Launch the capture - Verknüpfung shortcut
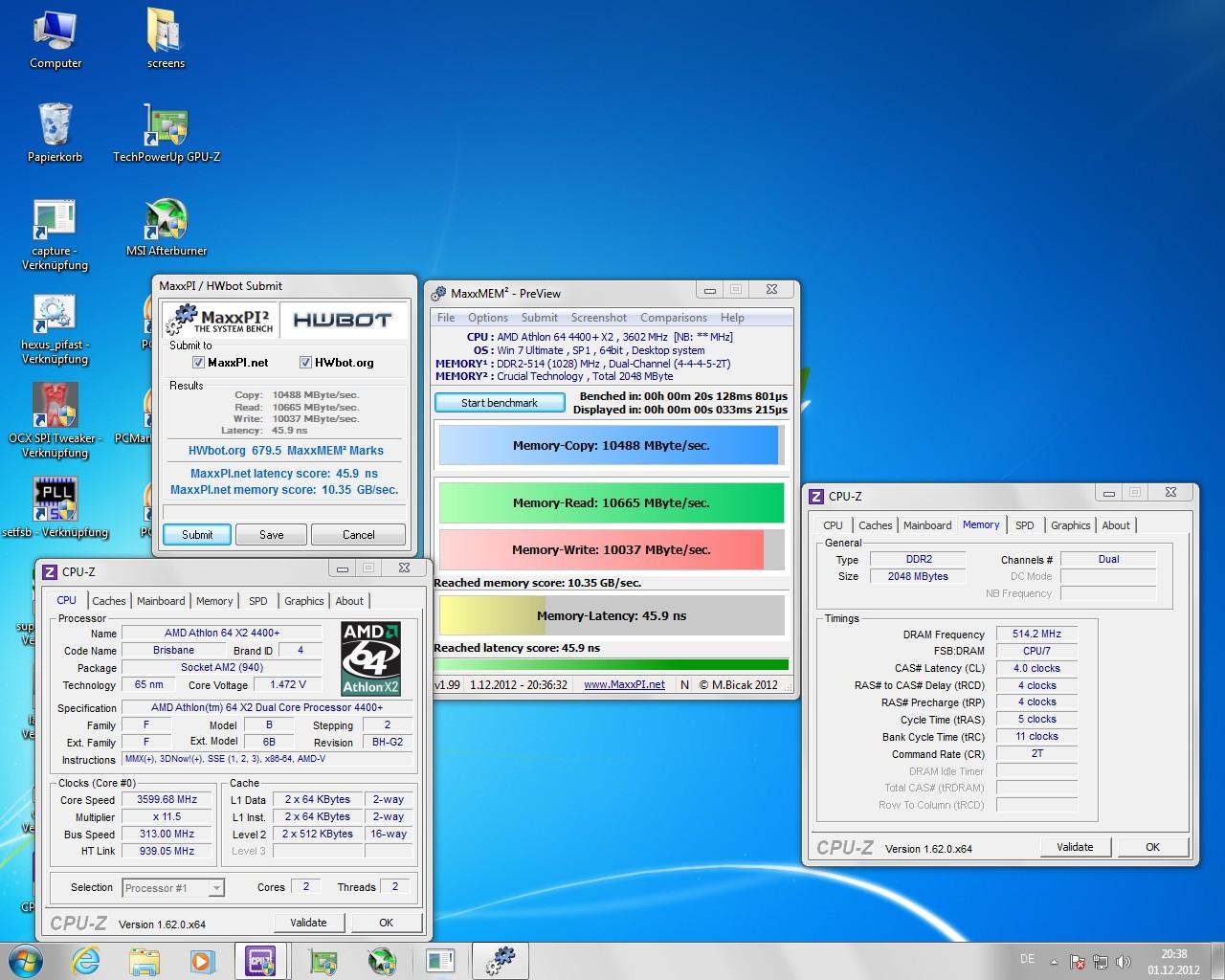The image size is (1225, 980). pyautogui.click(x=56, y=235)
